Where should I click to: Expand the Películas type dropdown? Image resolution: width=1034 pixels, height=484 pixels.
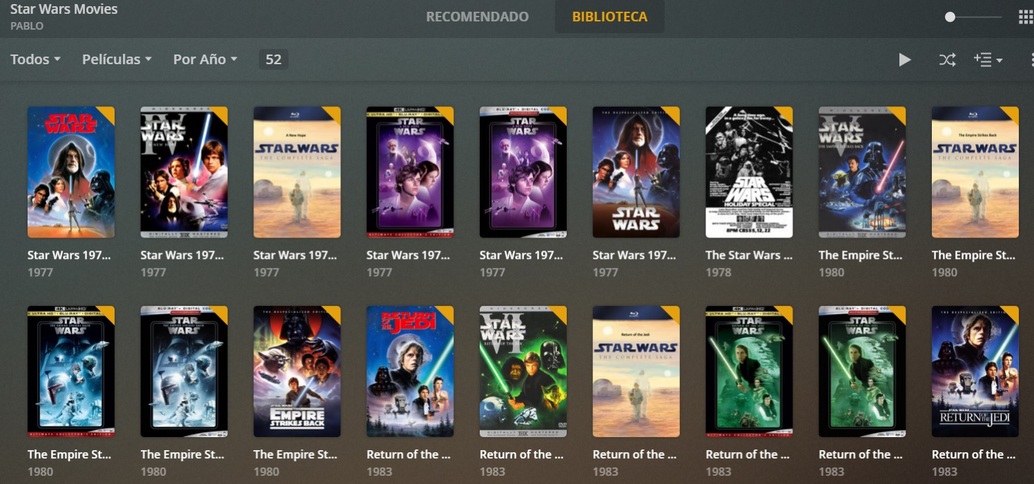pos(117,59)
